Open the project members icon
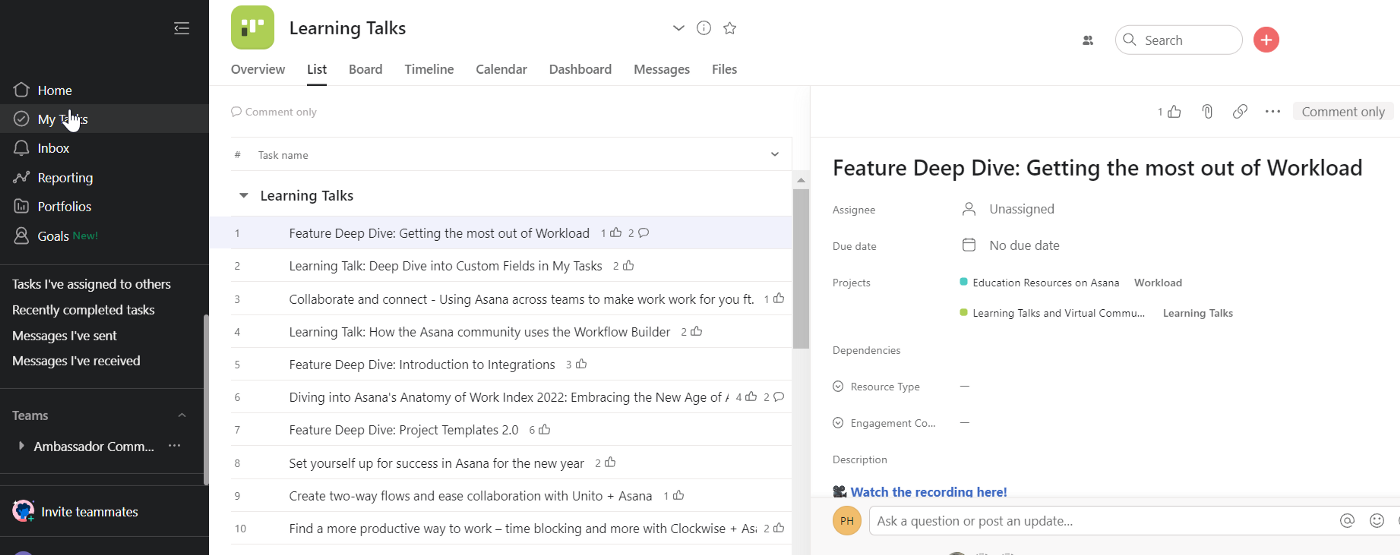 1088,41
